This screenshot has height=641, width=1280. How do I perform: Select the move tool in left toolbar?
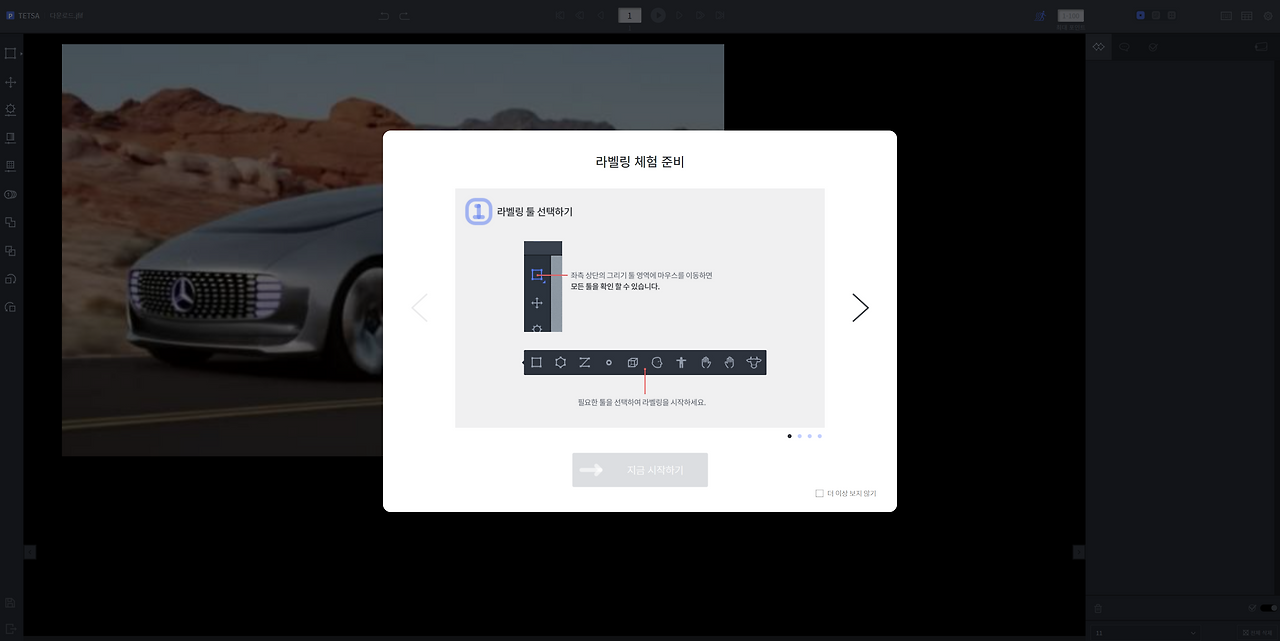pyautogui.click(x=11, y=82)
